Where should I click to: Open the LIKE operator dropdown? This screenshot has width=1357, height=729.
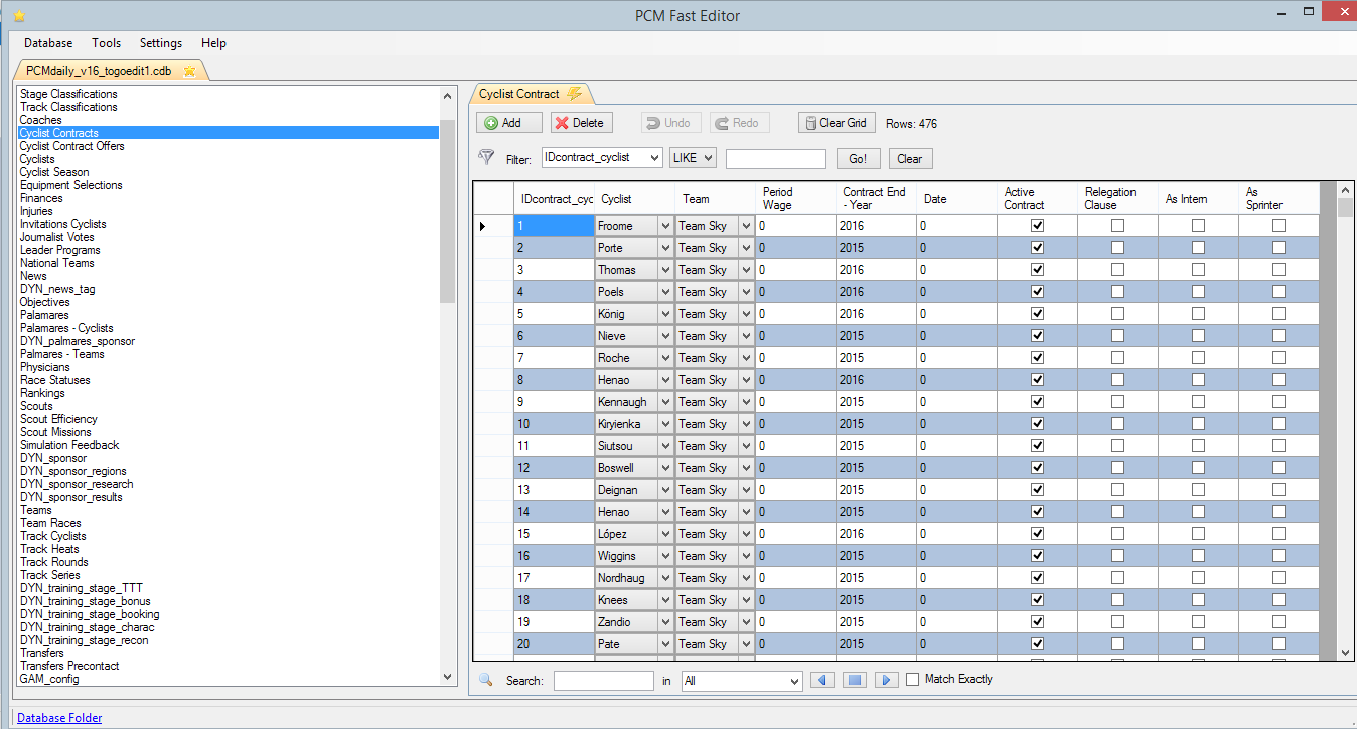pyautogui.click(x=707, y=158)
